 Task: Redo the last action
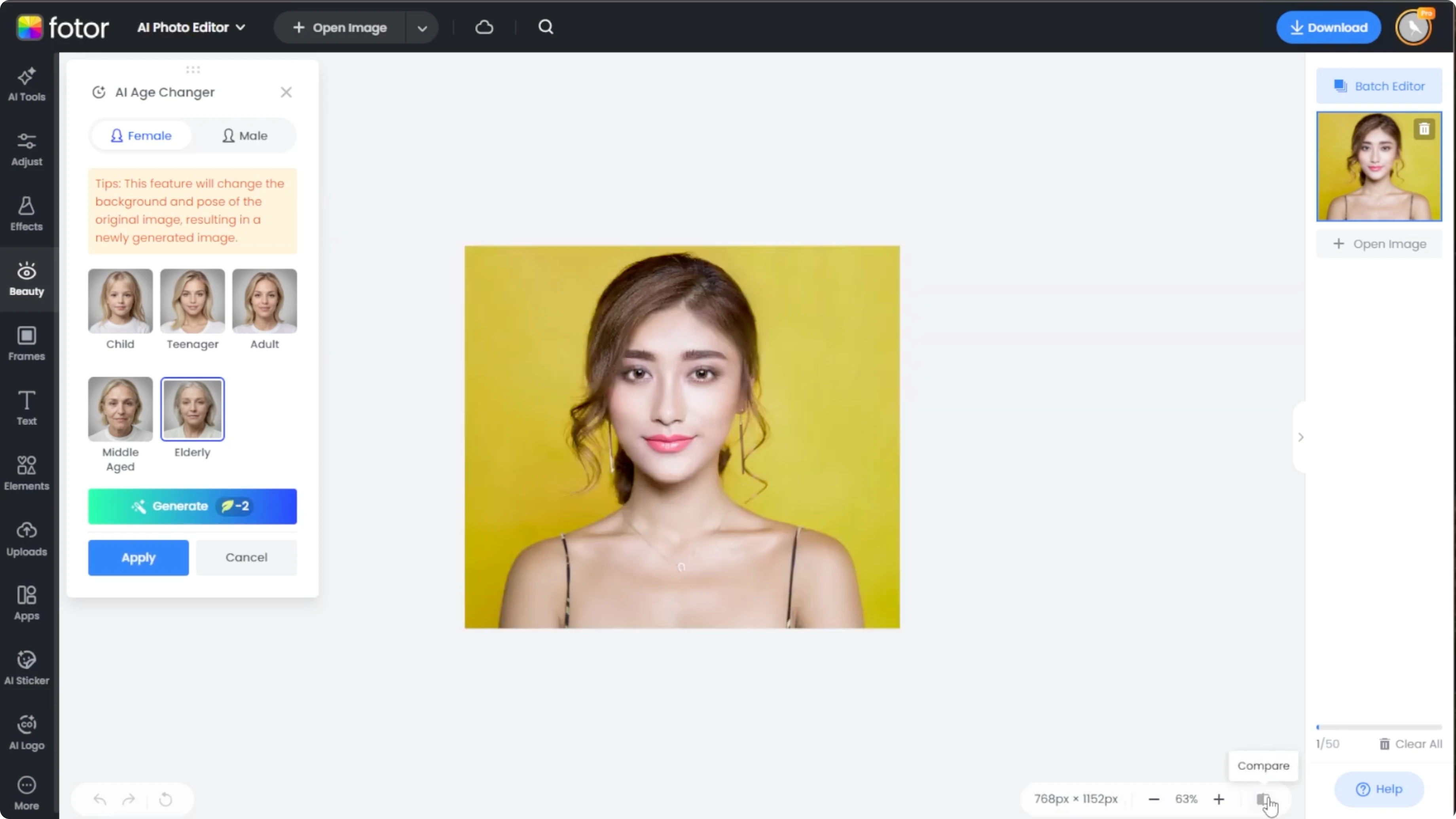tap(129, 799)
